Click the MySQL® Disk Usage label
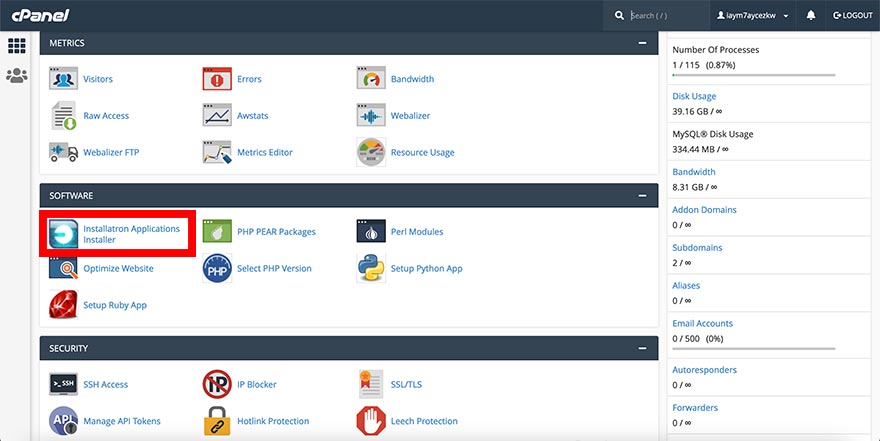The image size is (880, 441). 713,134
